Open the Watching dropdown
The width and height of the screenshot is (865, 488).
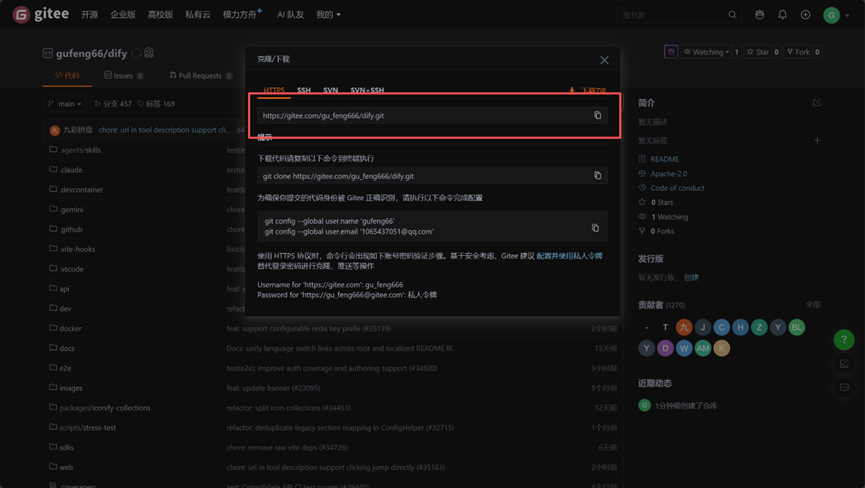706,52
